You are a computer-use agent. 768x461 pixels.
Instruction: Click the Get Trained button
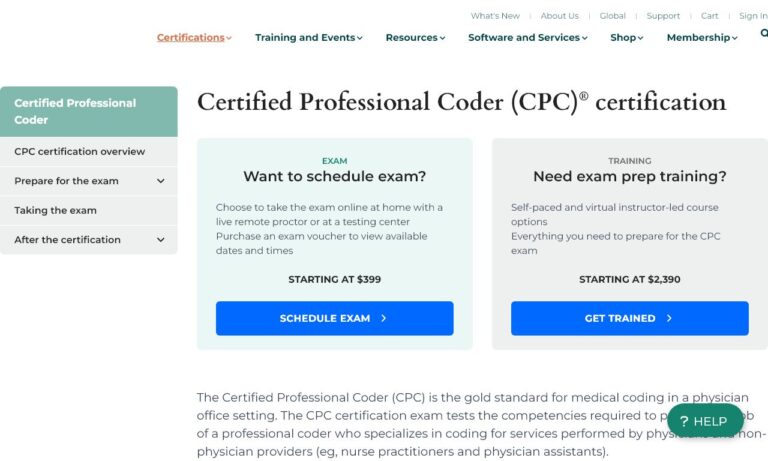click(629, 318)
